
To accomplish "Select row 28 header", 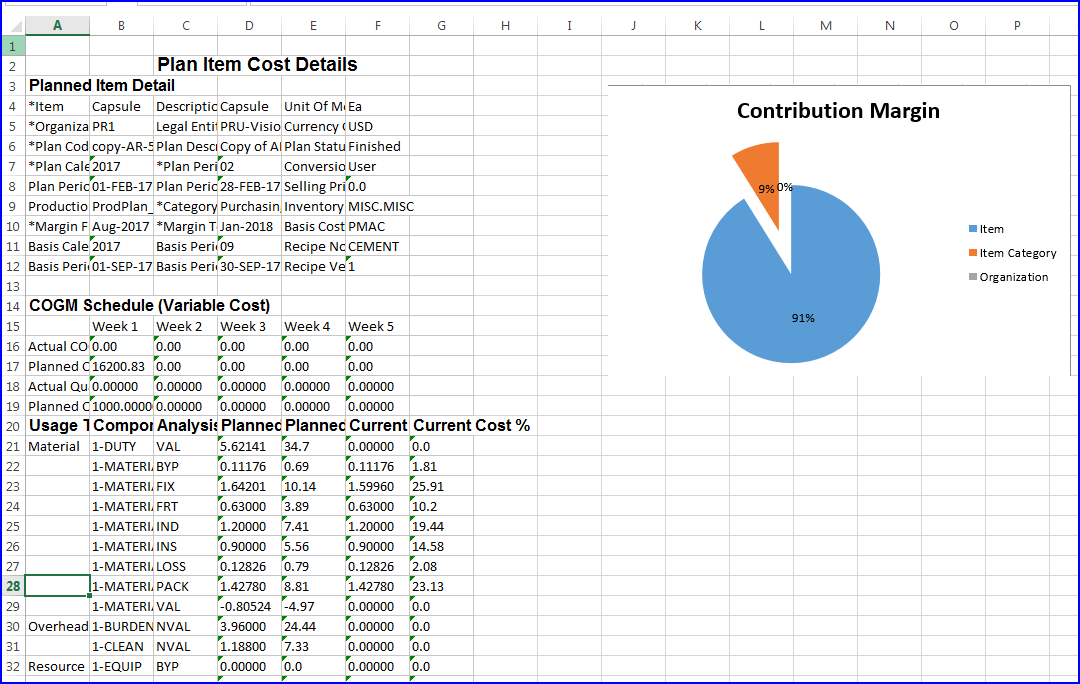I will 13,586.
